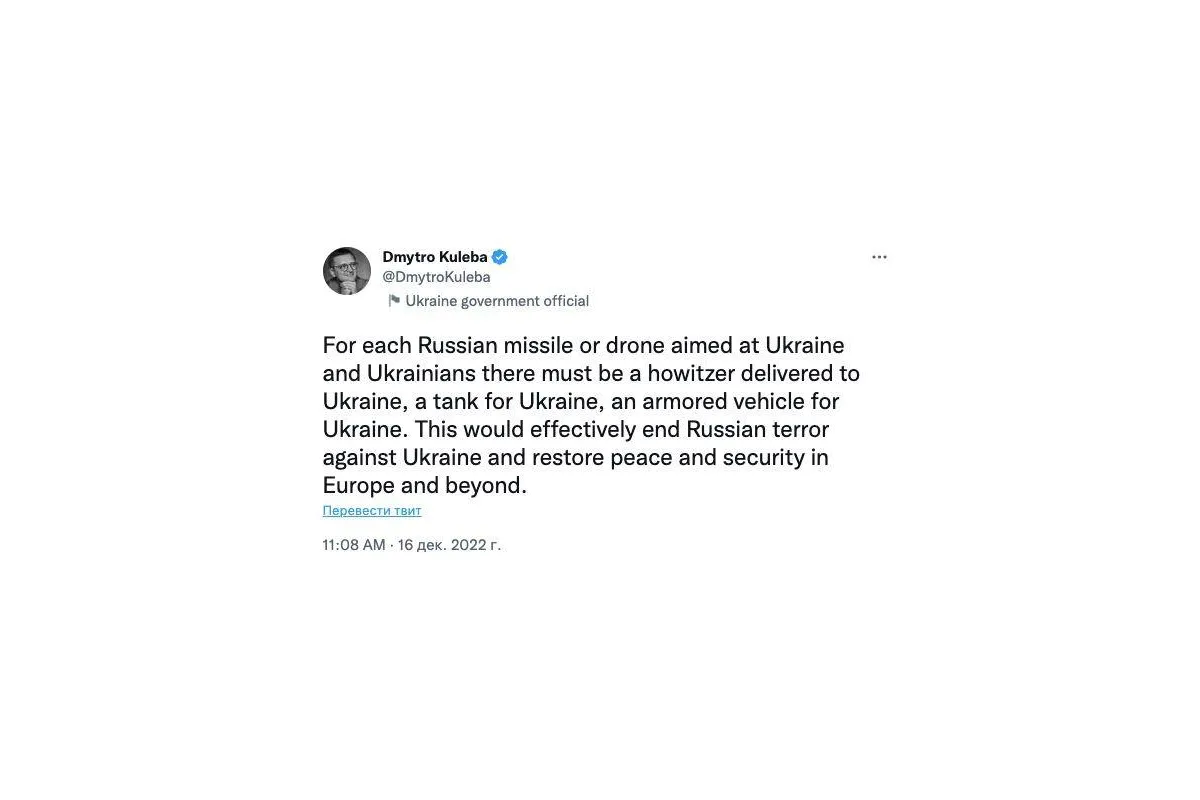Click the date 16 дек. 2022 г.
The image size is (1200, 800).
coord(449,545)
